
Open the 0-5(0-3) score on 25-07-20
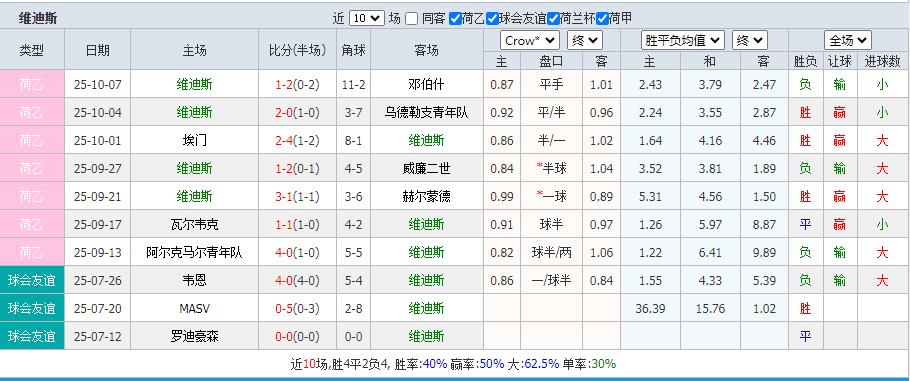coord(297,308)
